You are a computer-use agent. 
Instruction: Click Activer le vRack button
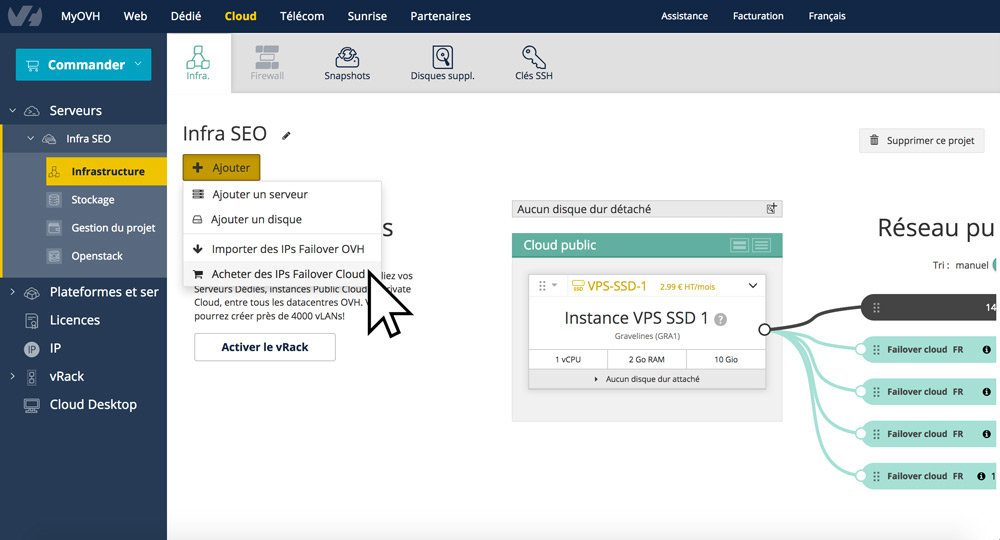pos(265,347)
